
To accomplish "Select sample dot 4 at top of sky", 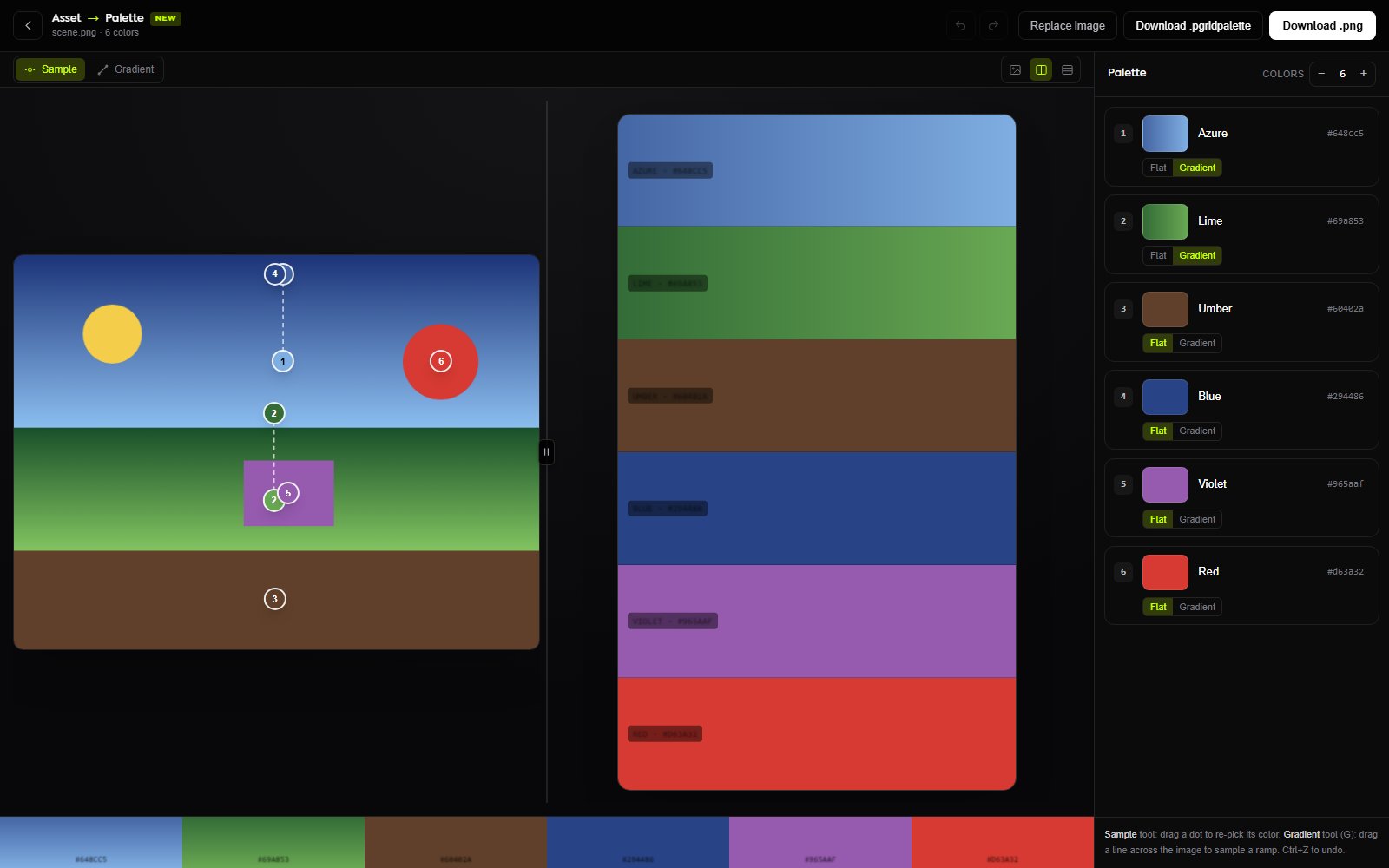I will click(274, 274).
